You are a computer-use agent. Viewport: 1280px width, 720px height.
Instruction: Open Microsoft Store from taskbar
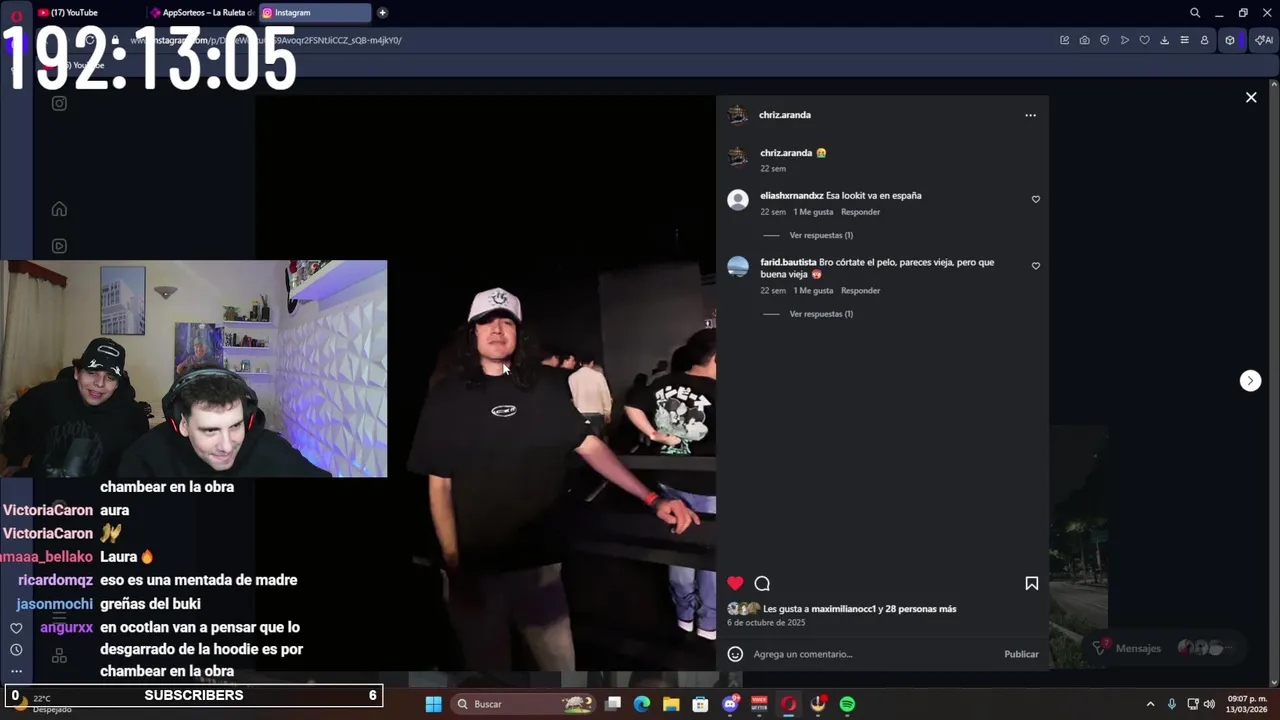coord(700,704)
